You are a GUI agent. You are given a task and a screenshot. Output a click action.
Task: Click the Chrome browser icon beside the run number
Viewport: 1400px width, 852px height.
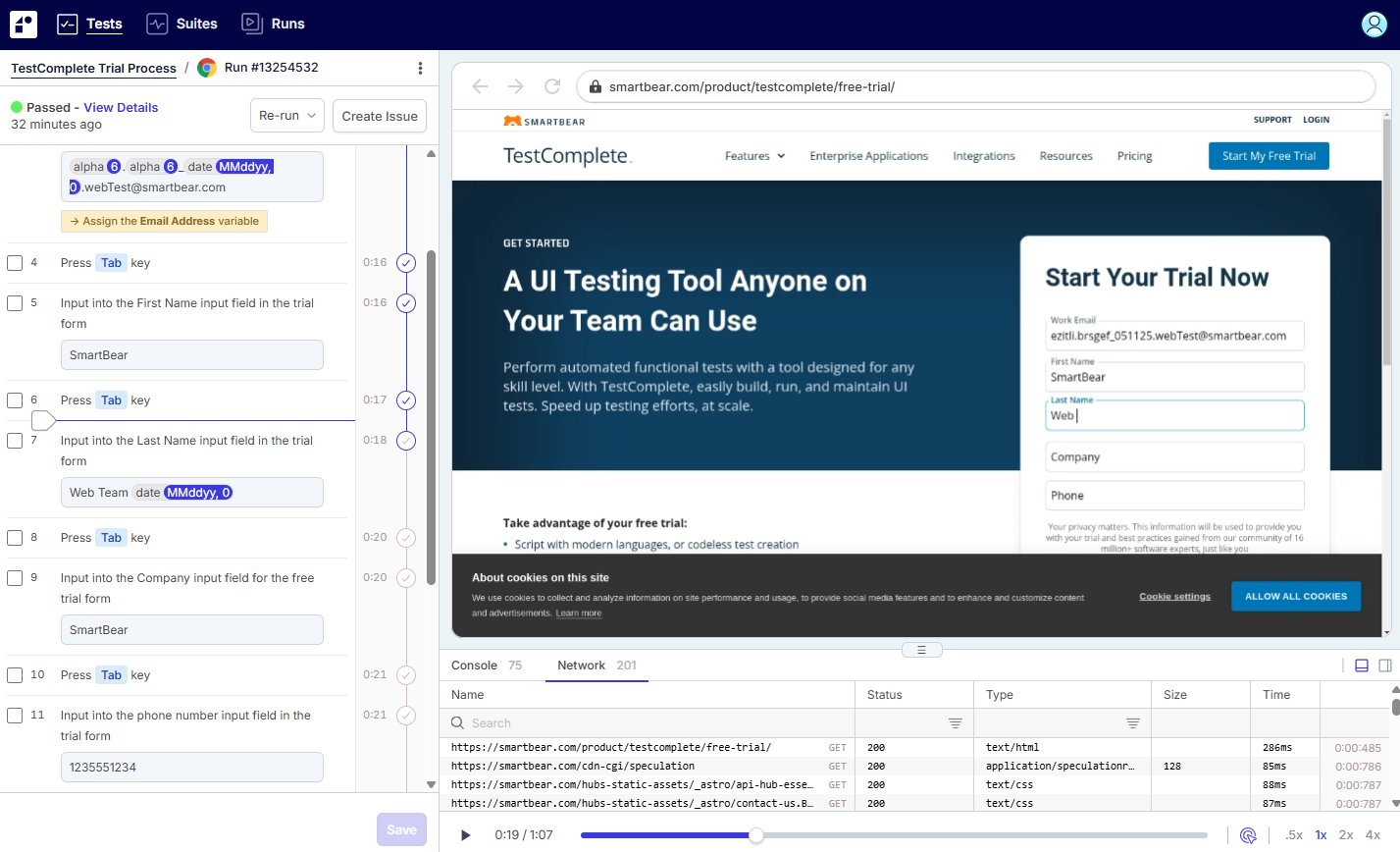[x=207, y=68]
